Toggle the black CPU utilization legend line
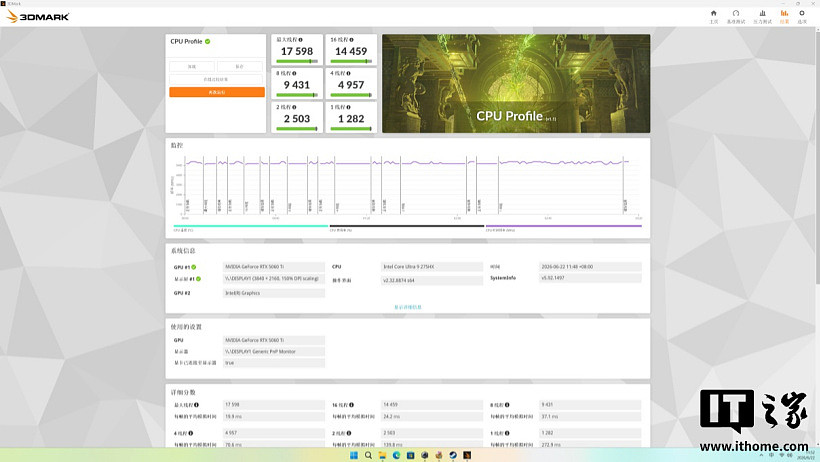Viewport: 820px width, 462px height. click(x=406, y=226)
